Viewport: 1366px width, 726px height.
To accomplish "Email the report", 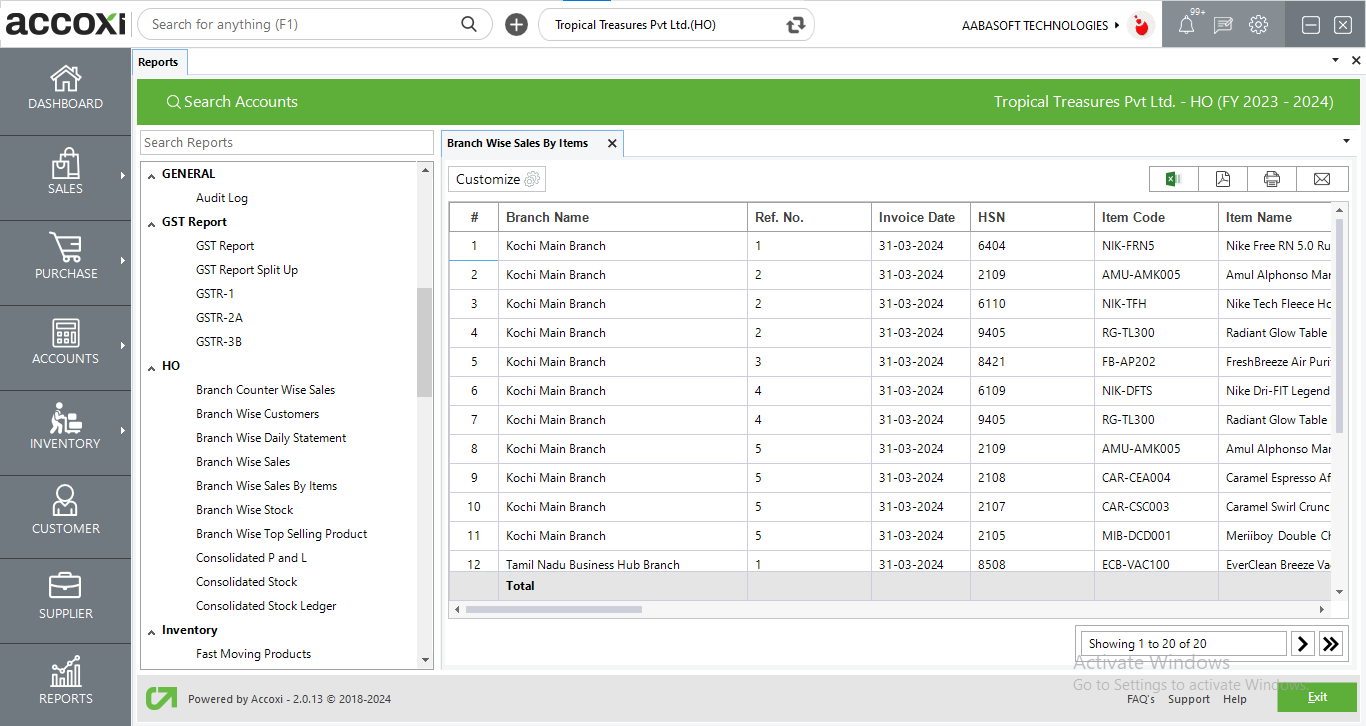I will point(1322,179).
